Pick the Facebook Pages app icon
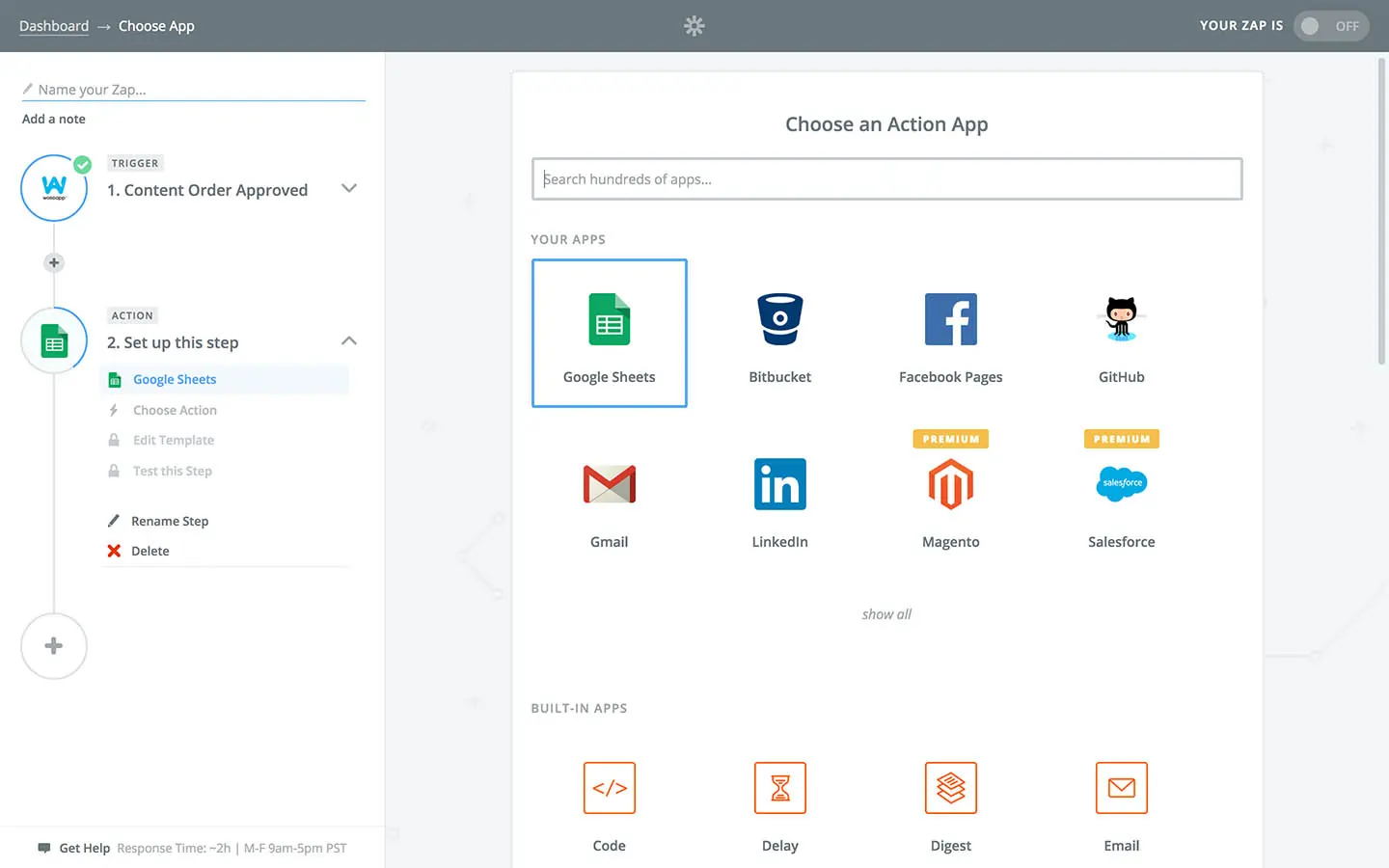This screenshot has height=868, width=1389. tap(950, 319)
